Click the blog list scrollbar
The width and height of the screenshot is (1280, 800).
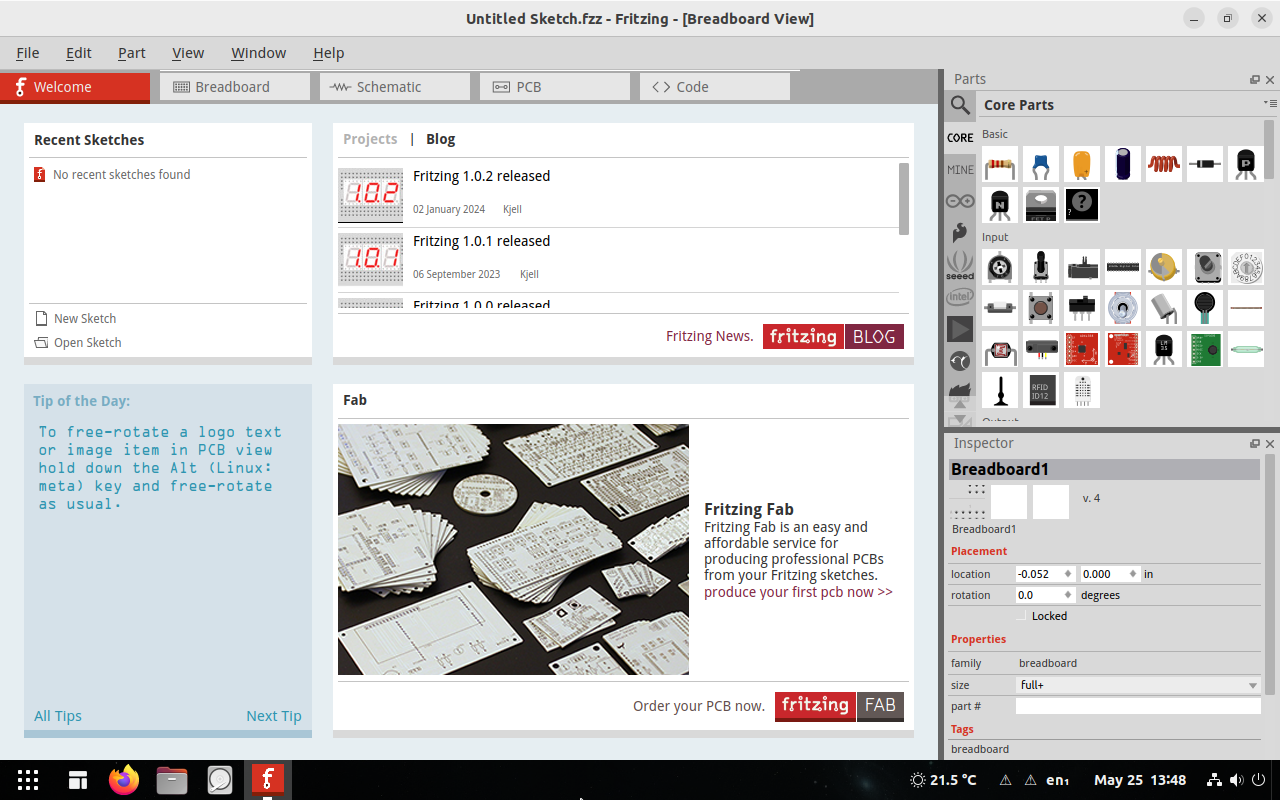point(904,199)
